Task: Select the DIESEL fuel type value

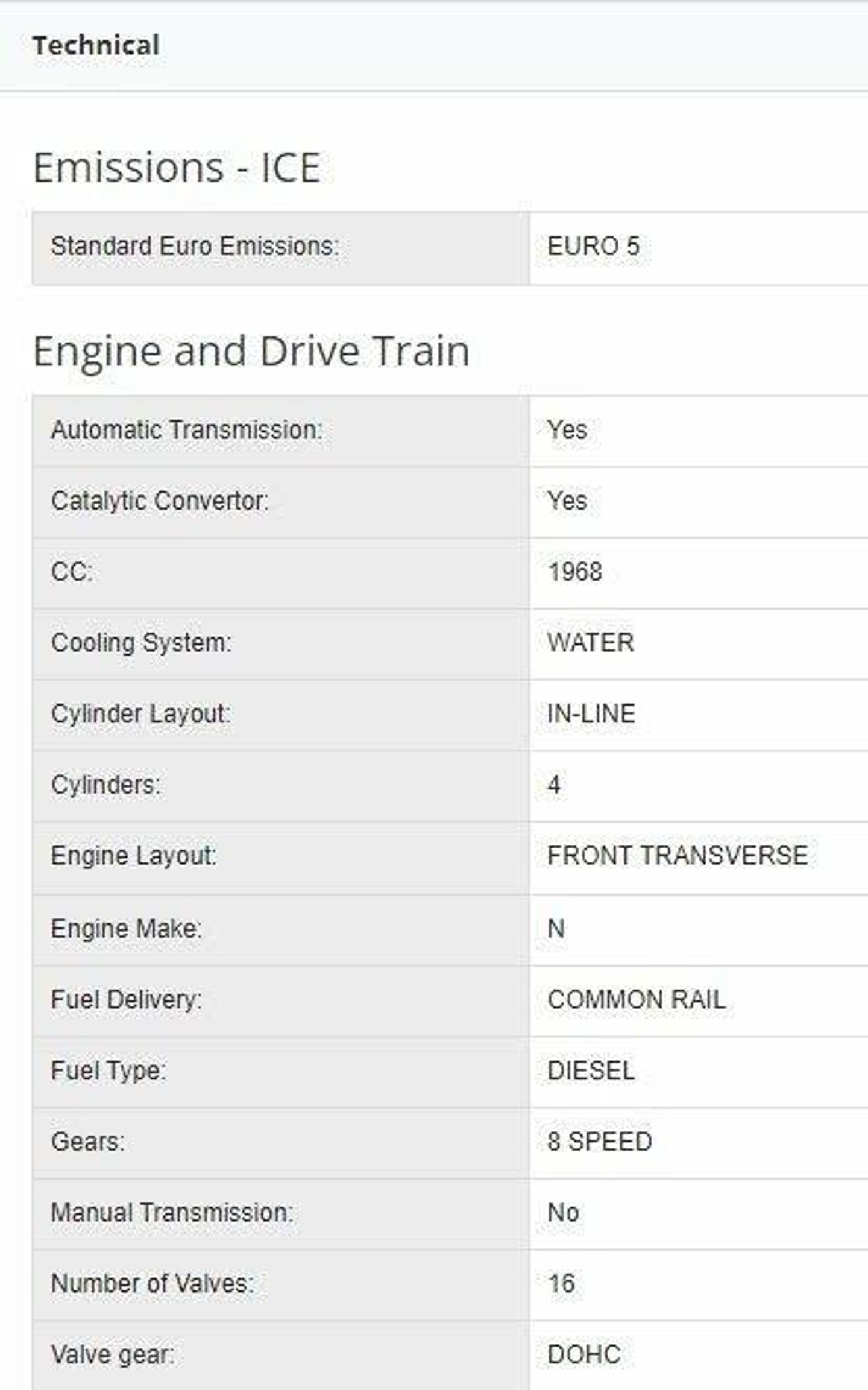Action: [x=591, y=1071]
